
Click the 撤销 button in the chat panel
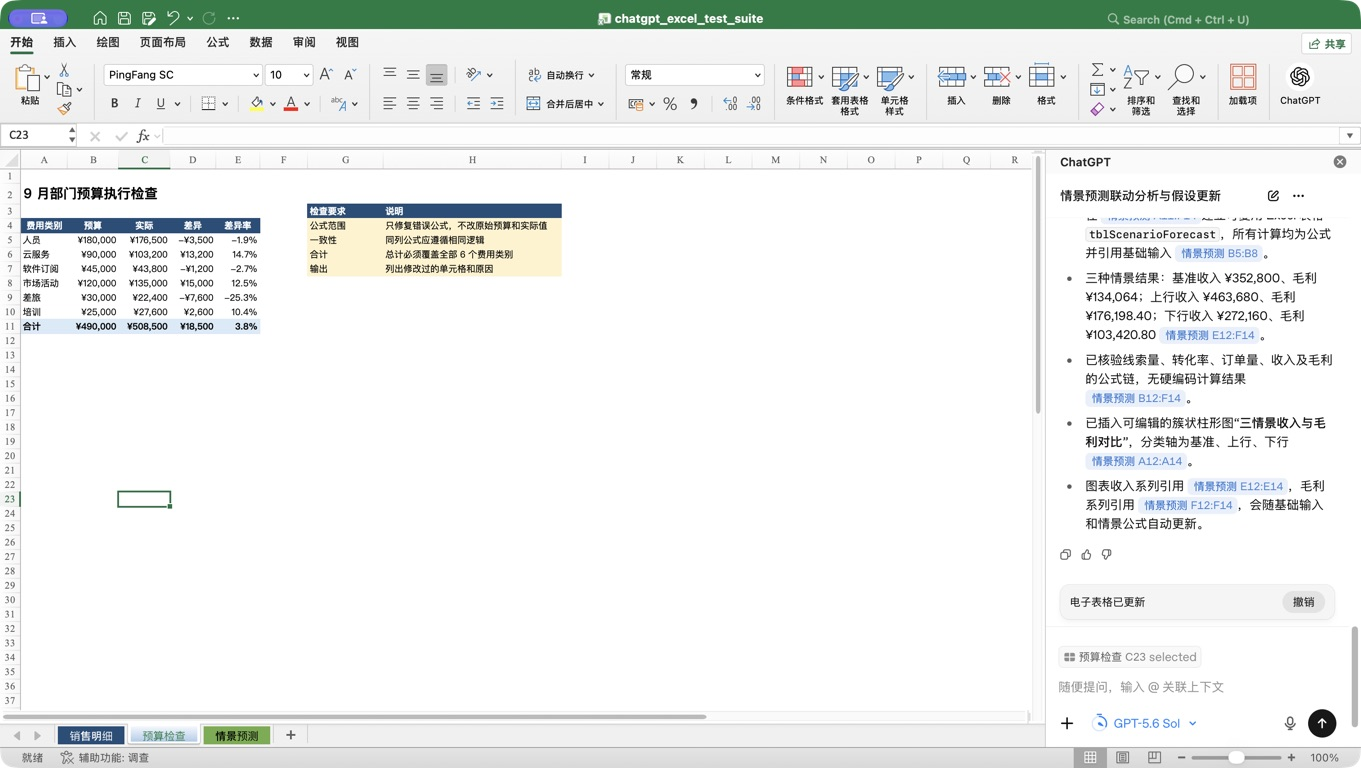[1303, 602]
